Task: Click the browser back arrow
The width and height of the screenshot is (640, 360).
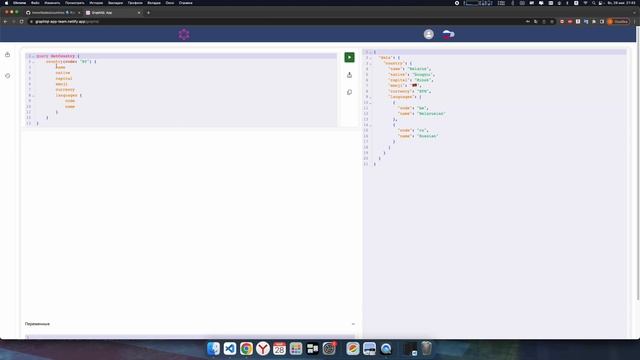Action: point(5,22)
